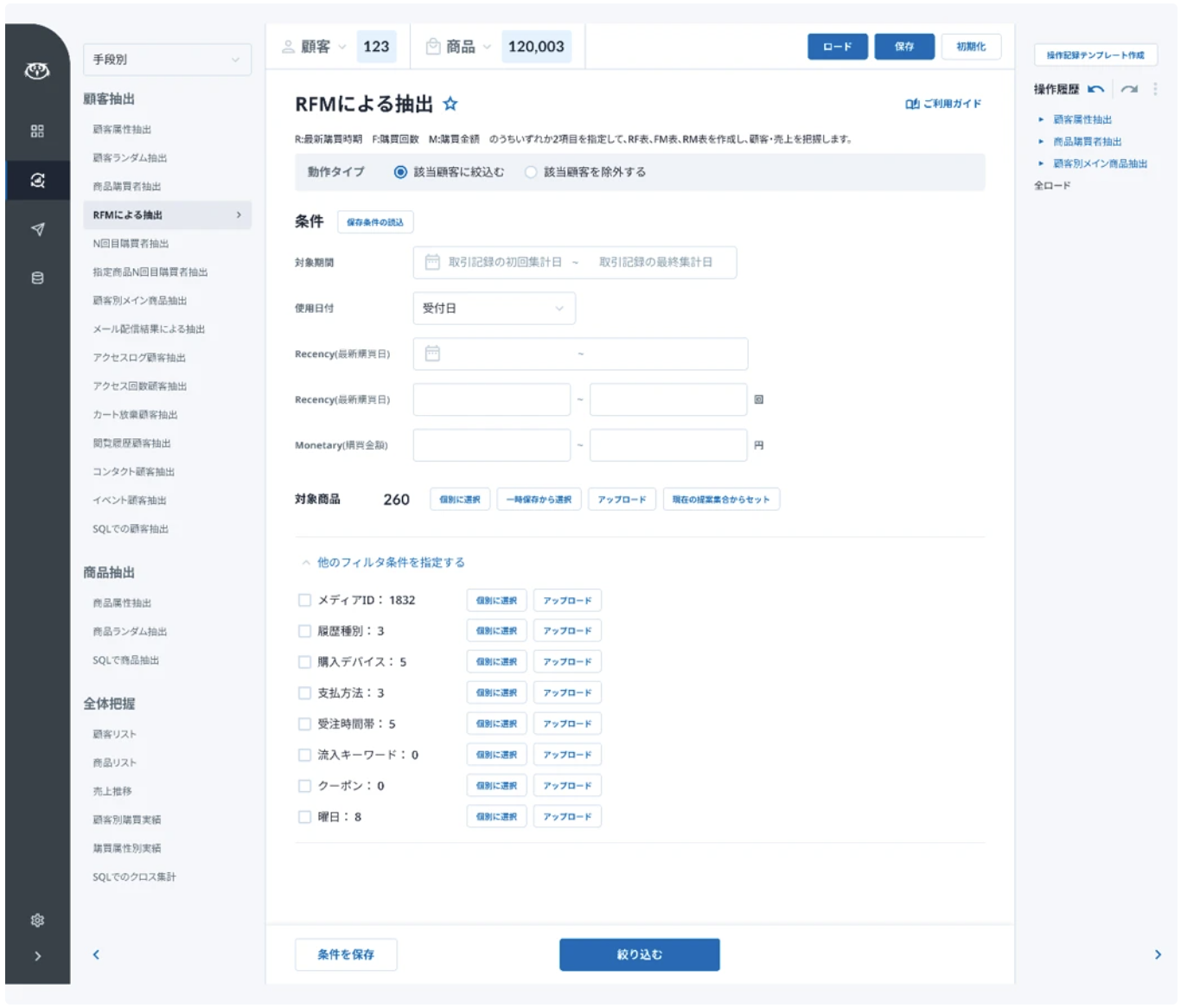Click the undo arrow in 操作履歴
Screen dimensions: 1181x1008
click(x=1096, y=89)
